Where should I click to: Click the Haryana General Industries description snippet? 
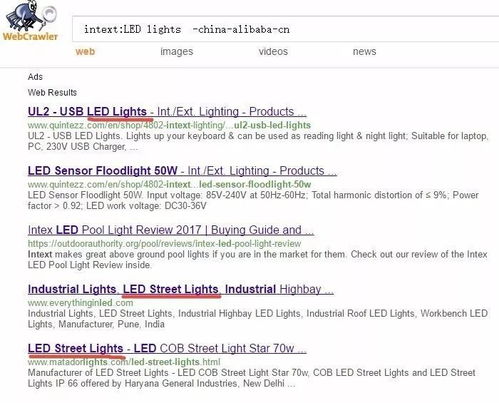tap(252, 378)
